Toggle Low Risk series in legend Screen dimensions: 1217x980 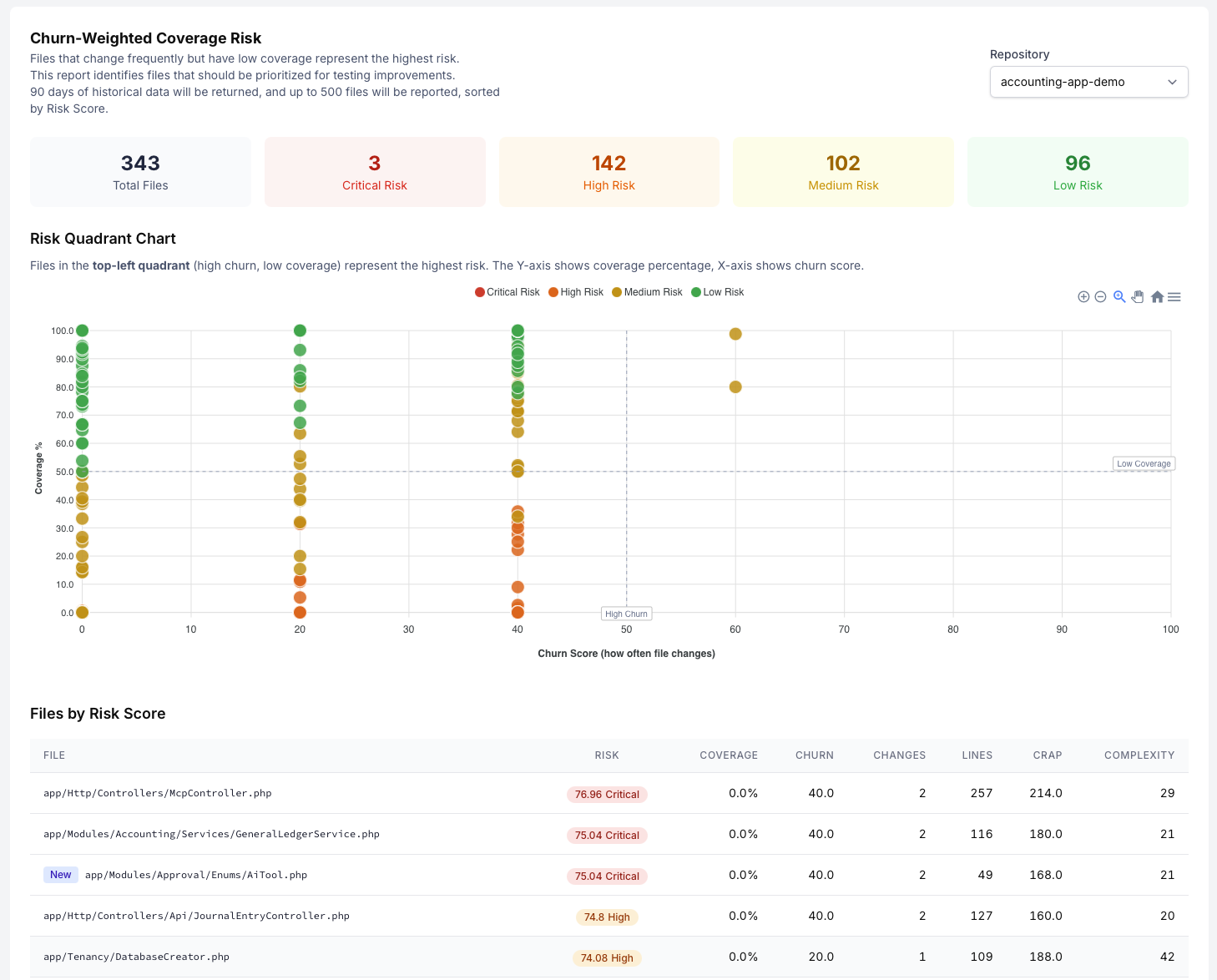click(718, 292)
